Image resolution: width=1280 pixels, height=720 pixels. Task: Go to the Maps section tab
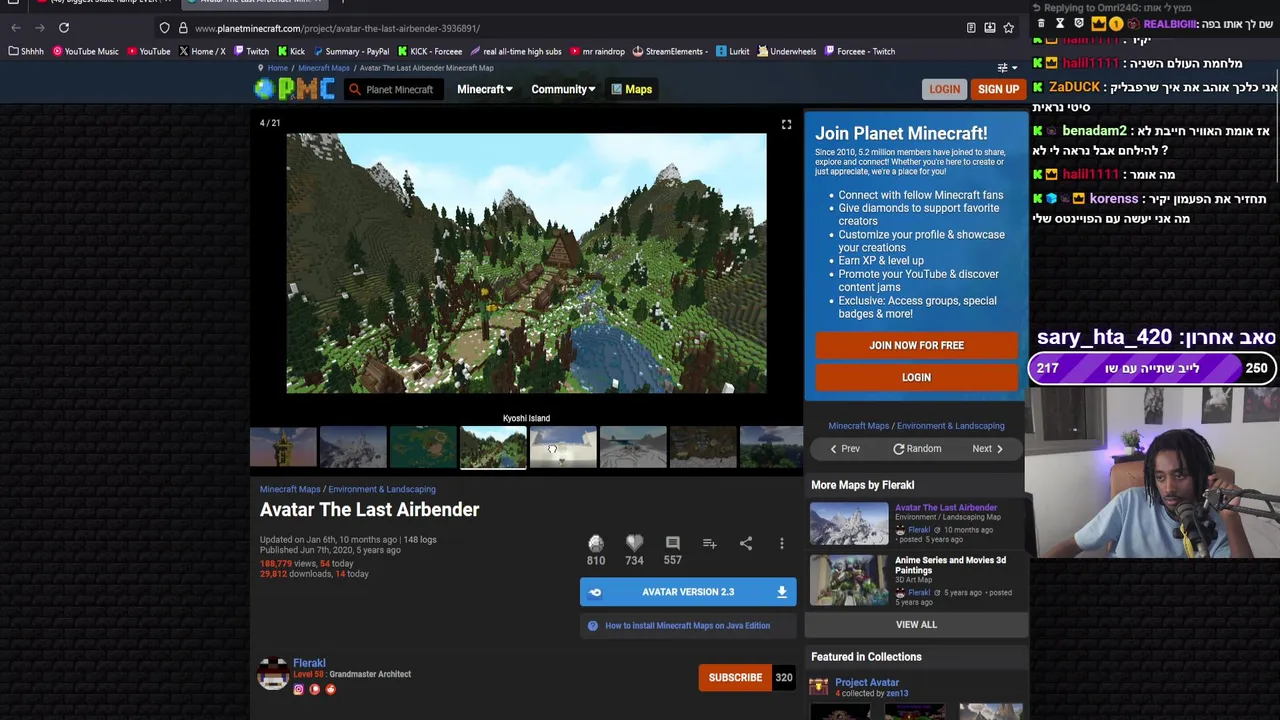coord(631,89)
